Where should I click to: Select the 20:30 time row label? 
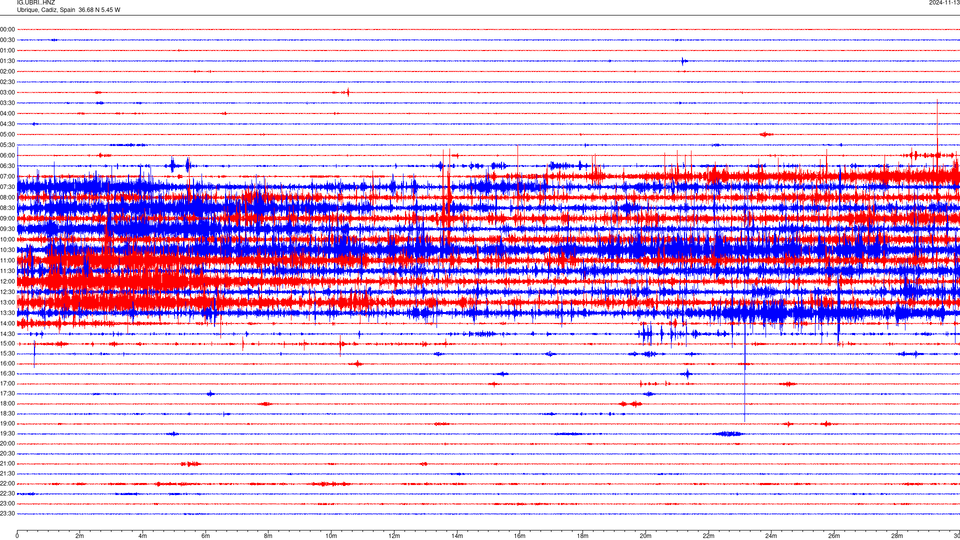[7, 454]
